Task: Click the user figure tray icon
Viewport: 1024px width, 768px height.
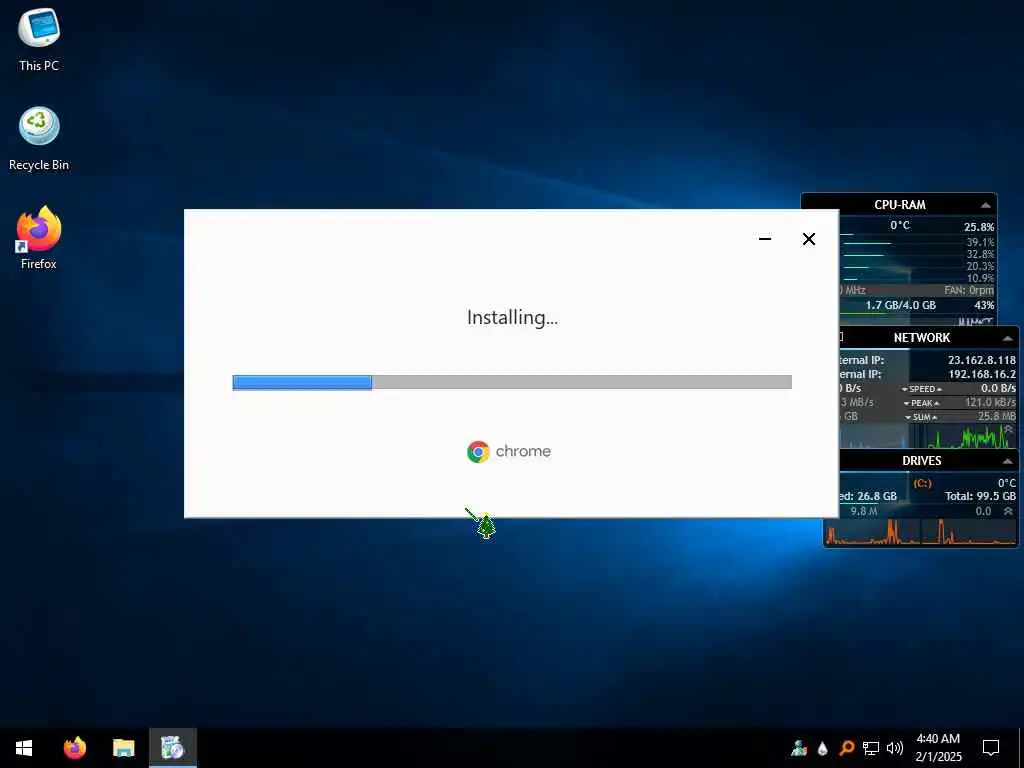Action: tap(799, 748)
